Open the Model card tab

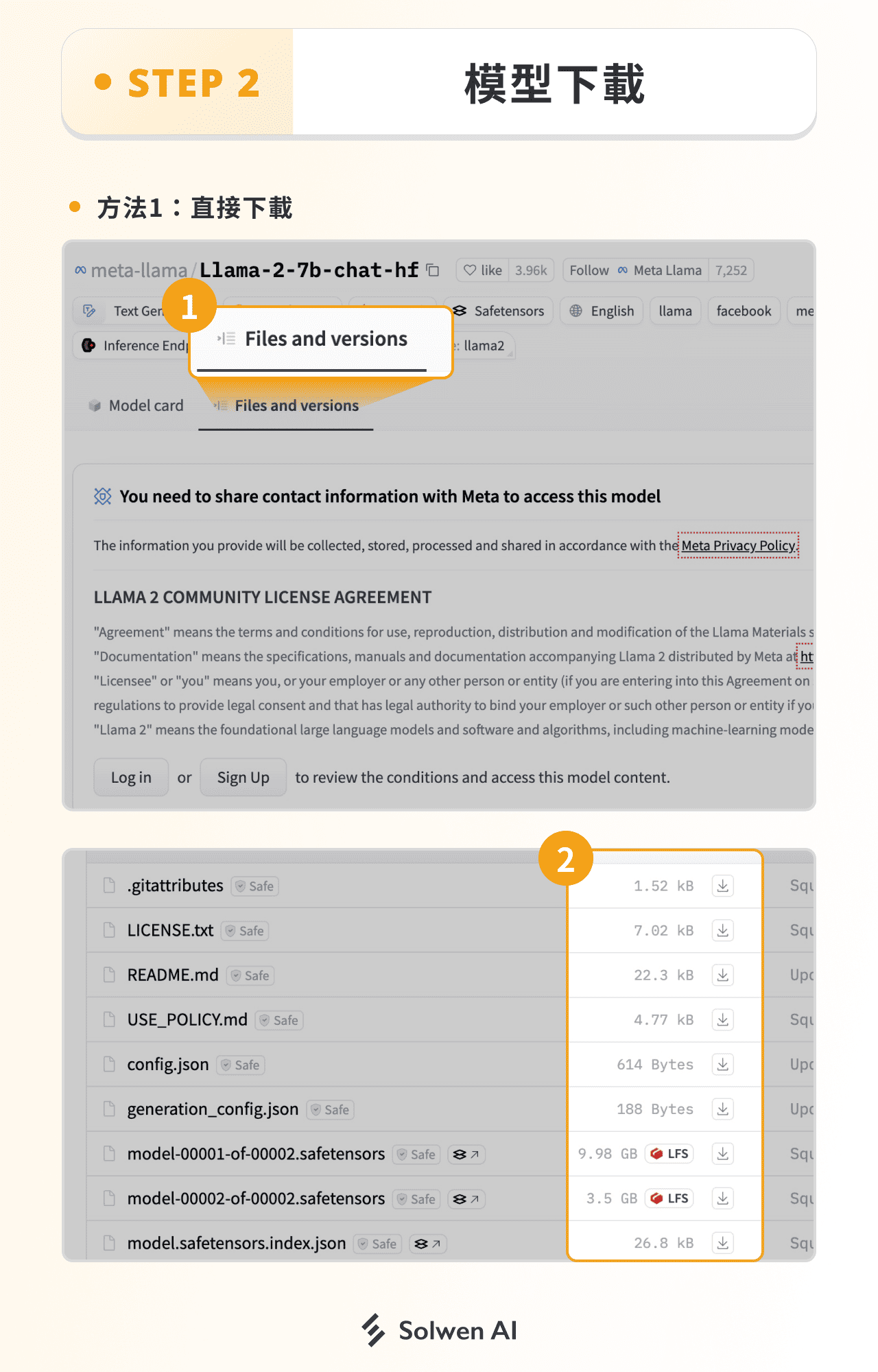click(x=136, y=405)
